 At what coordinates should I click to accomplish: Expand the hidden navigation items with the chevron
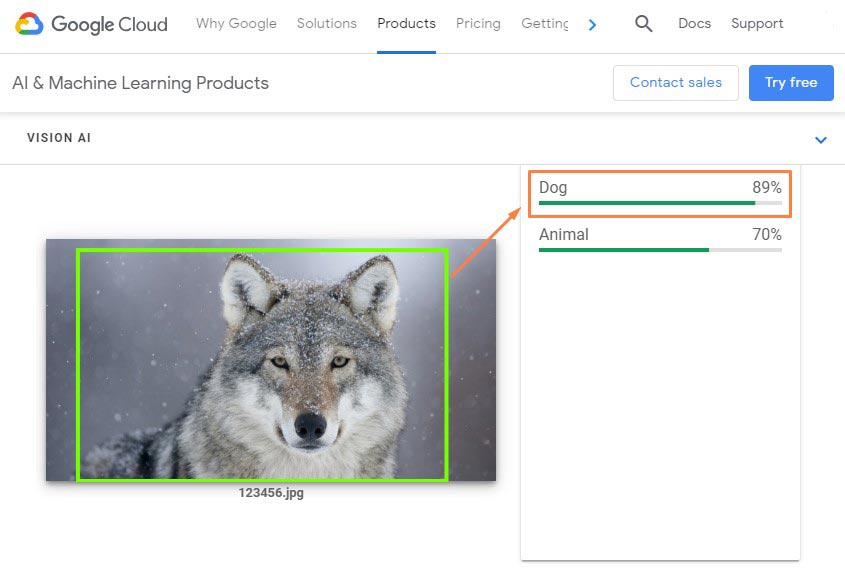593,24
